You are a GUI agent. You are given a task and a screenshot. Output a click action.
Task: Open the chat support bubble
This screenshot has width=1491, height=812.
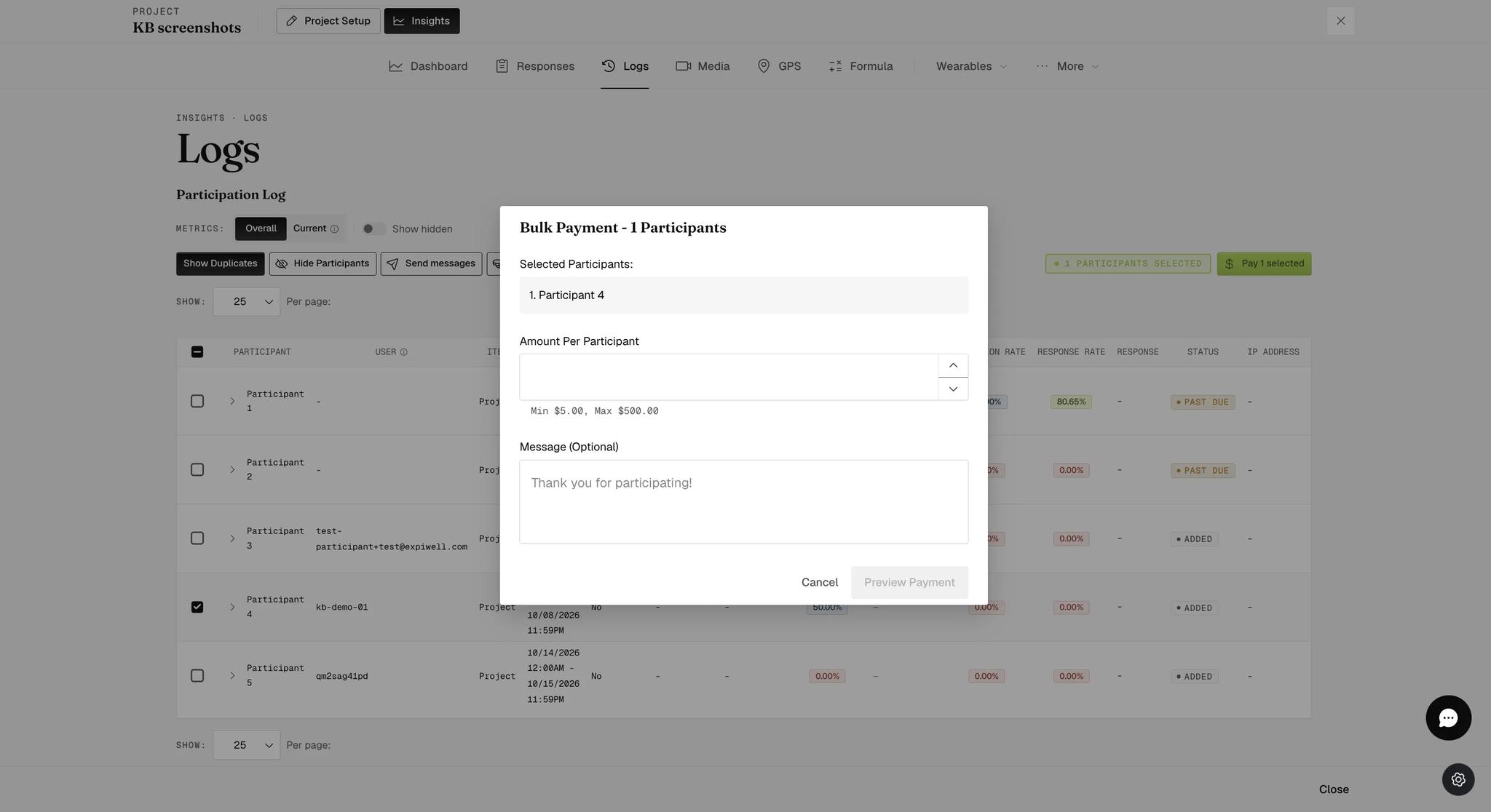1448,718
